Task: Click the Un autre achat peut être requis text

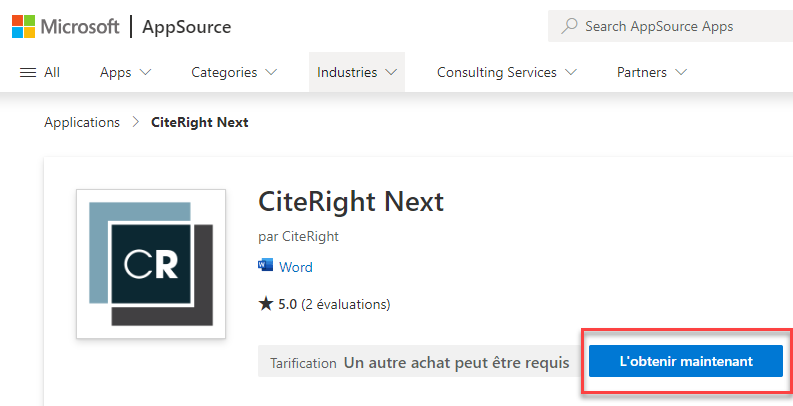Action: point(457,363)
